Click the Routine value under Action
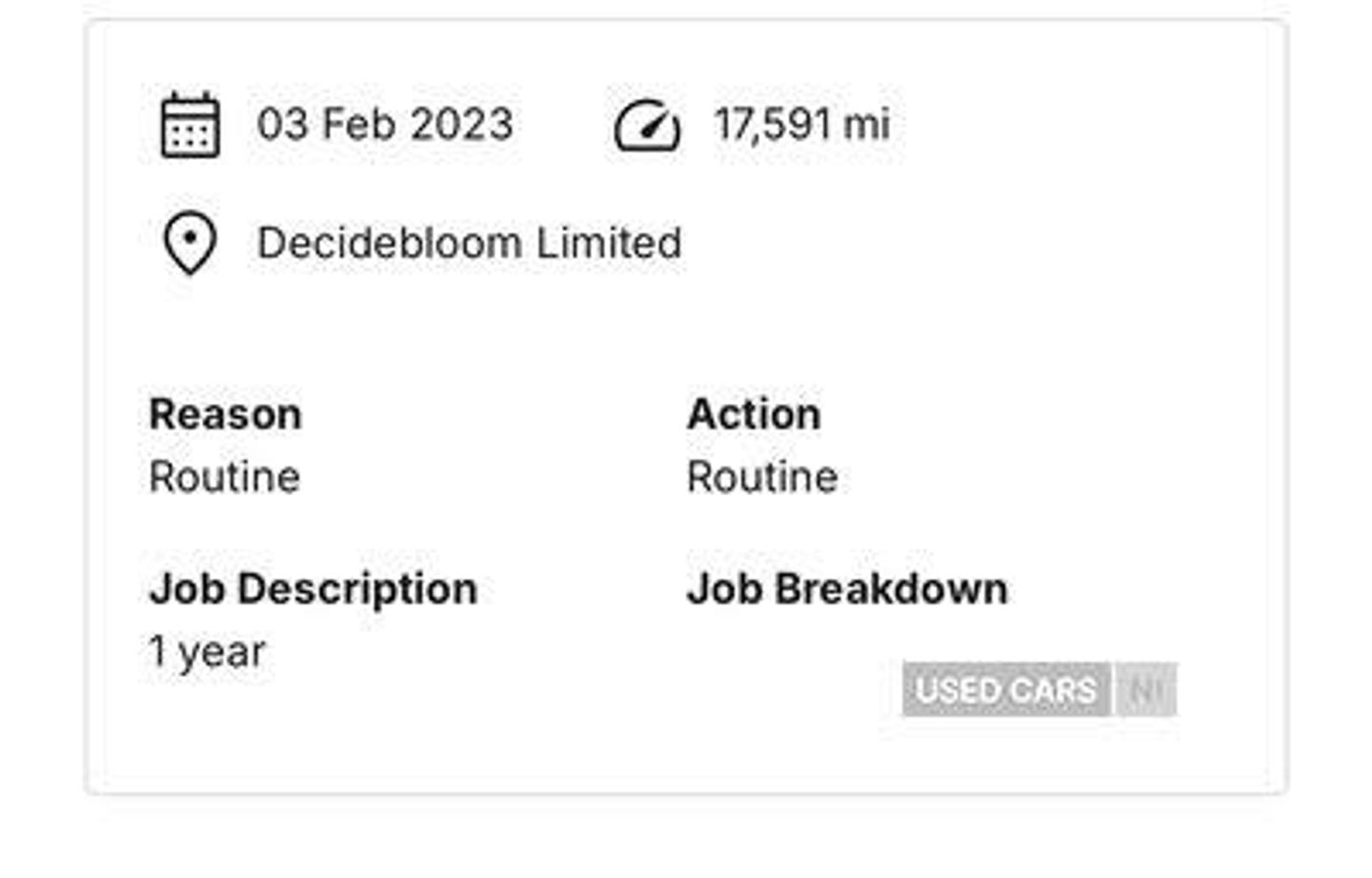This screenshot has height=878, width=1372. coord(762,476)
